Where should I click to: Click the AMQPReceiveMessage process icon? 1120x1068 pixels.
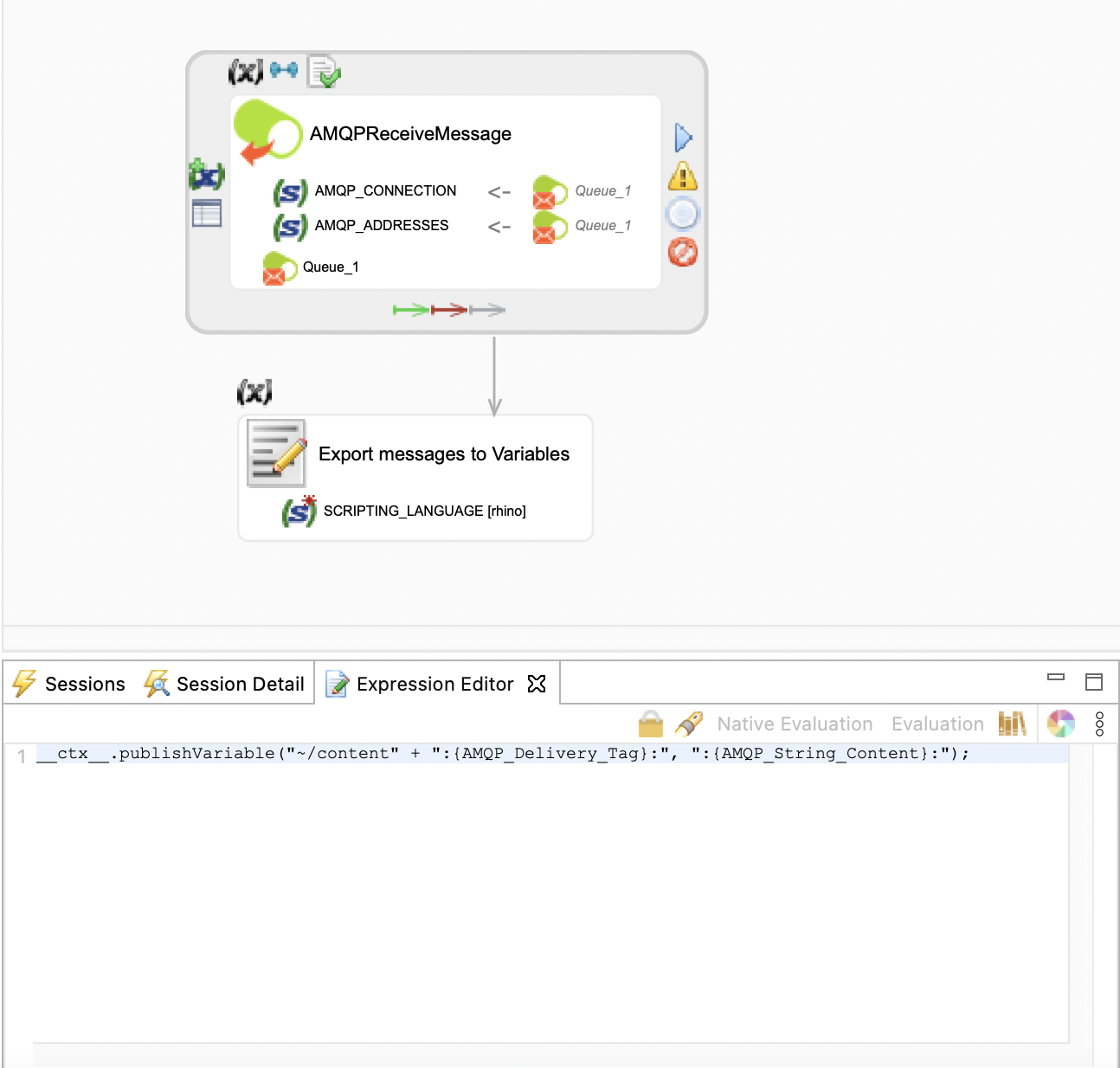pos(267,132)
